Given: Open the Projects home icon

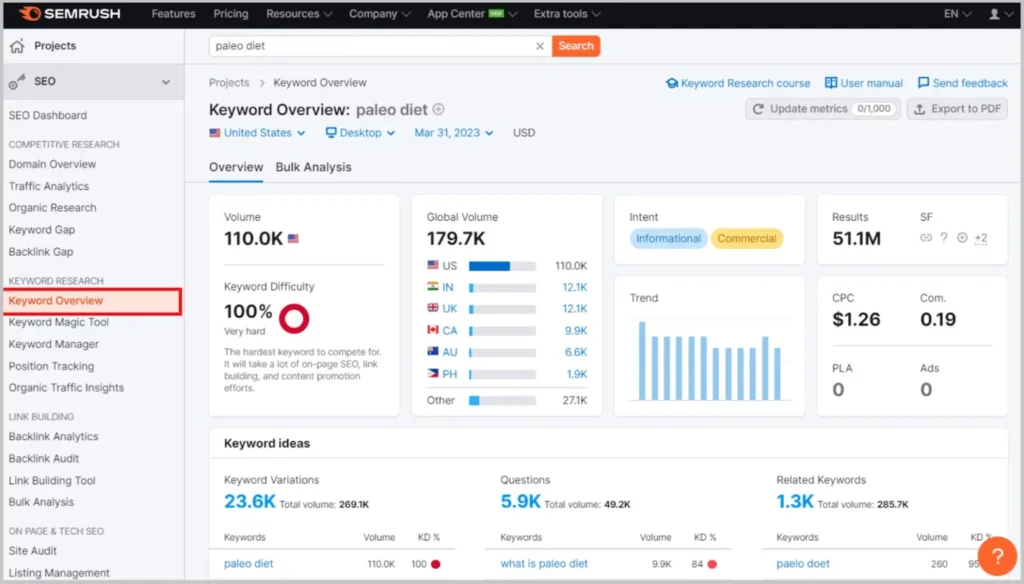Looking at the screenshot, I should [17, 45].
